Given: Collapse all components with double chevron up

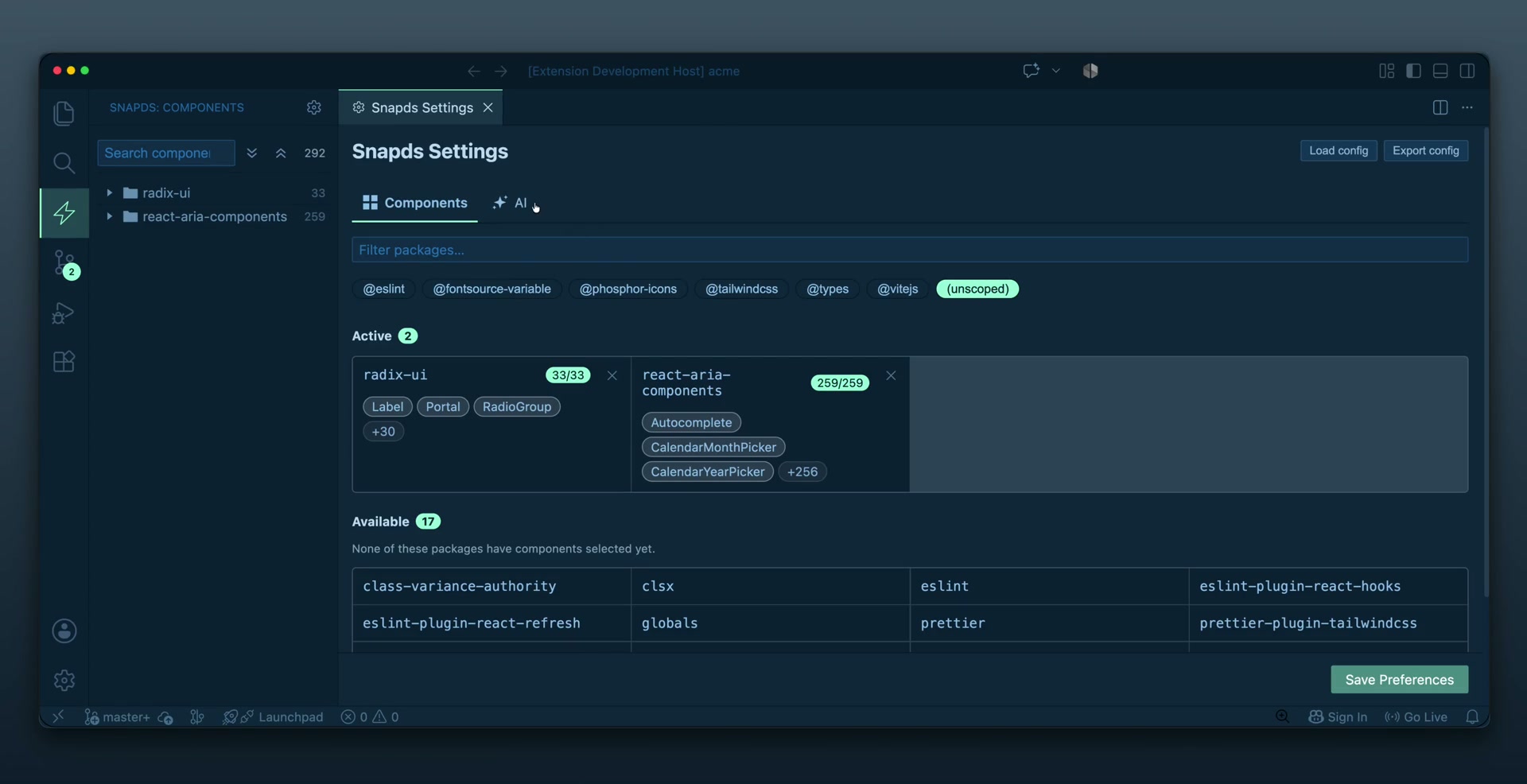Looking at the screenshot, I should (281, 153).
